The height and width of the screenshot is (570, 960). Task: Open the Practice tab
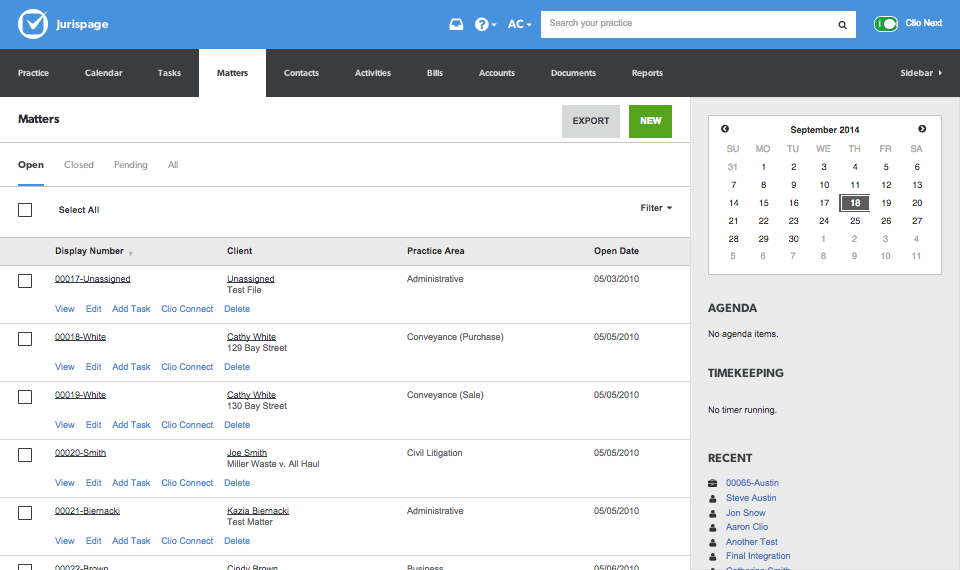[x=33, y=73]
